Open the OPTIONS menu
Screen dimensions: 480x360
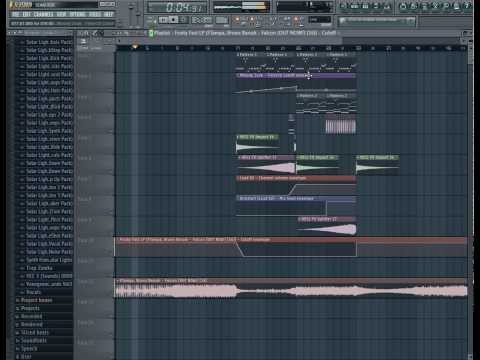77,14
